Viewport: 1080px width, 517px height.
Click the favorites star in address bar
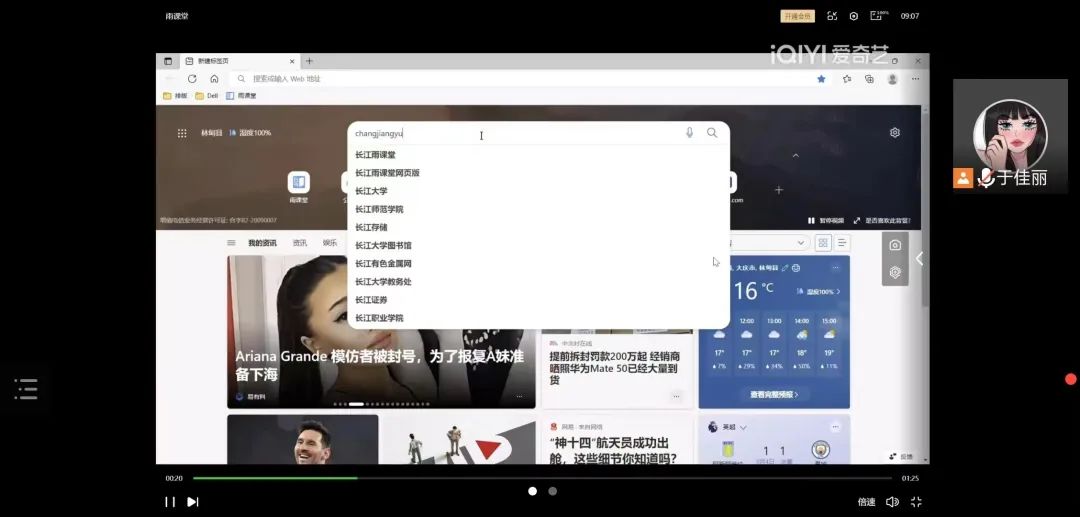(821, 79)
